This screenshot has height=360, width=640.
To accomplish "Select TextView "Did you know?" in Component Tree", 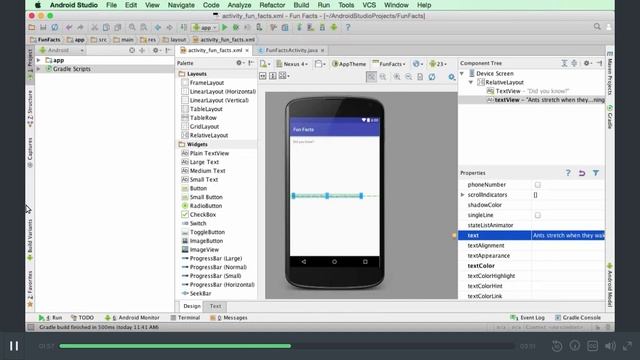I will click(x=528, y=91).
